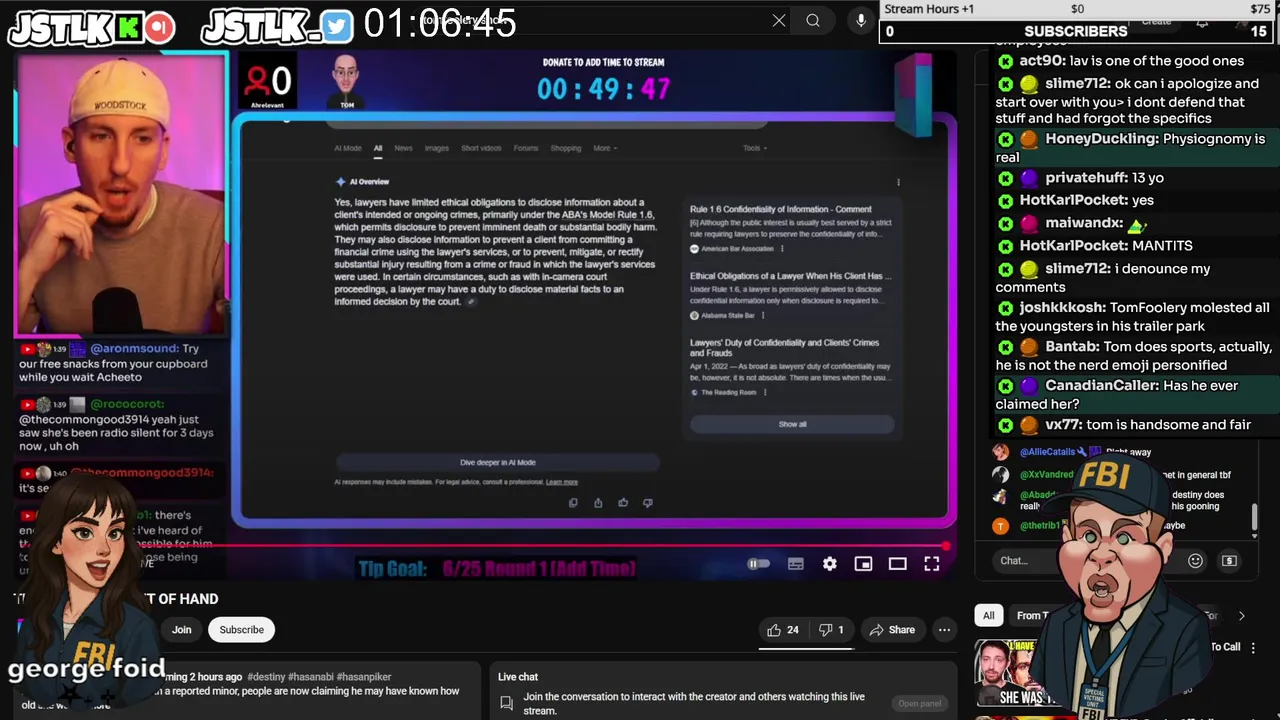Show next recommendation filter chips
Screen dimensions: 1280x720
[1241, 616]
